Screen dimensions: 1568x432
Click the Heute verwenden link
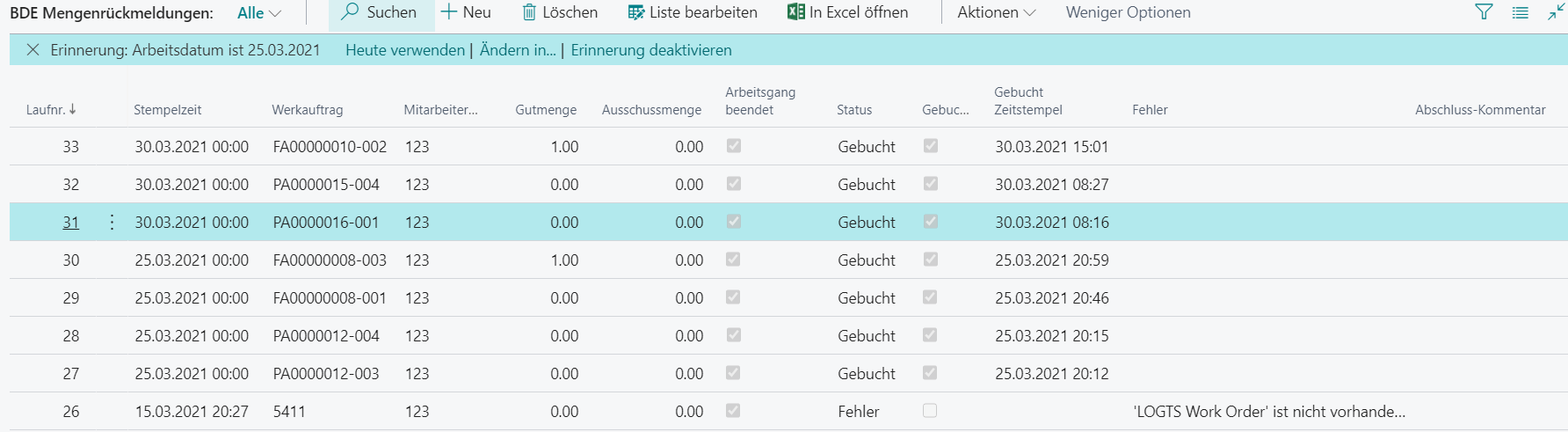tap(405, 50)
